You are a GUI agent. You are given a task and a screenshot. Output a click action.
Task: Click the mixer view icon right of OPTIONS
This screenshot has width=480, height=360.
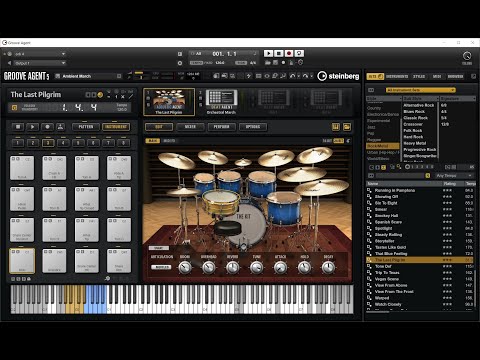[x=336, y=127]
